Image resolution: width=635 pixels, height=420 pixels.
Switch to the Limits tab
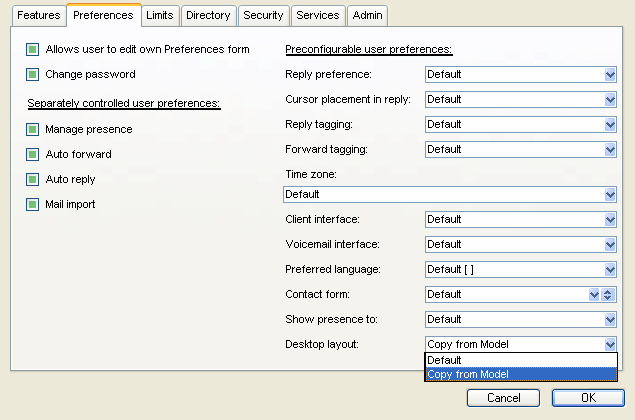tap(159, 15)
